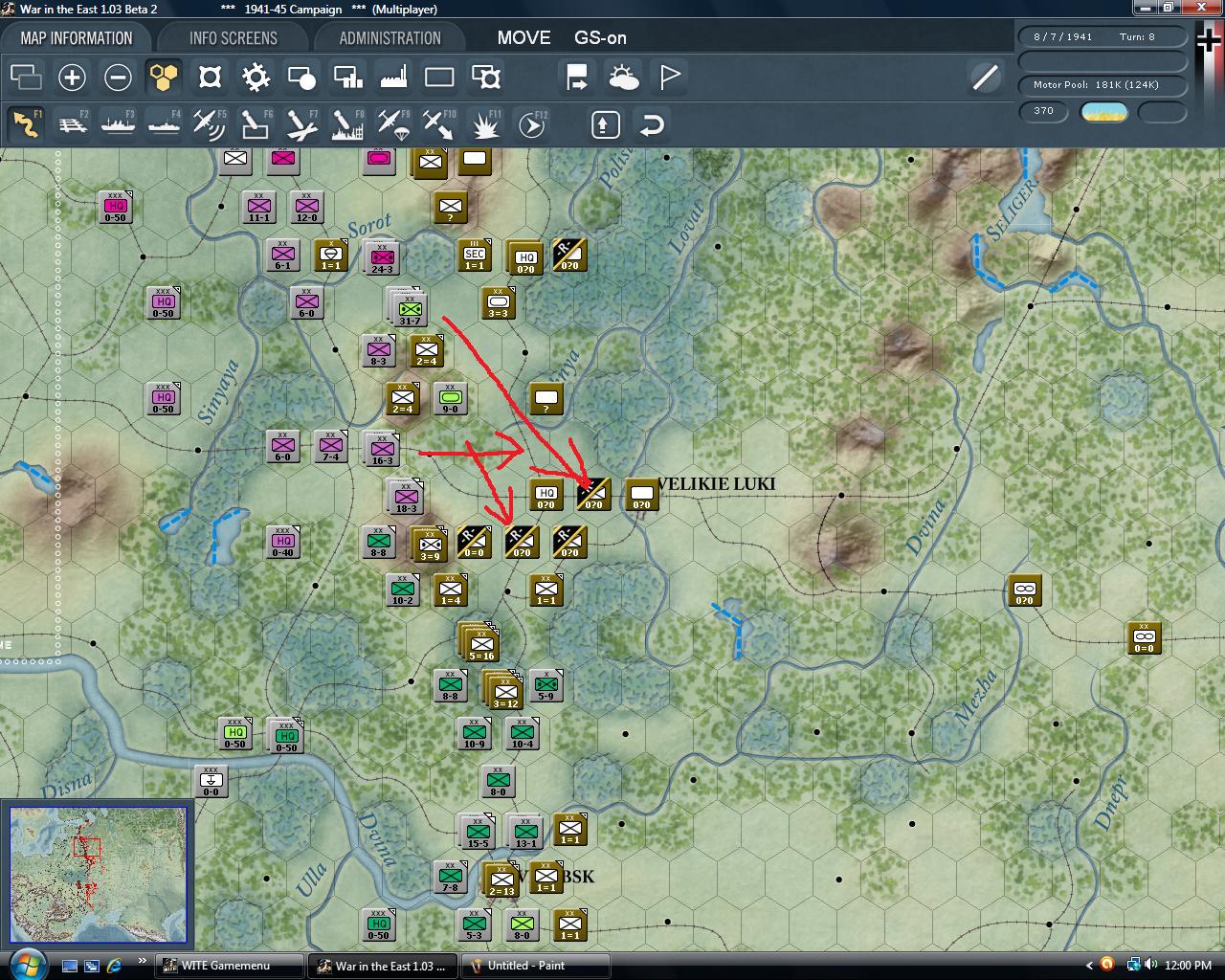
Task: Click the flag with arrow icon
Action: tap(577, 78)
